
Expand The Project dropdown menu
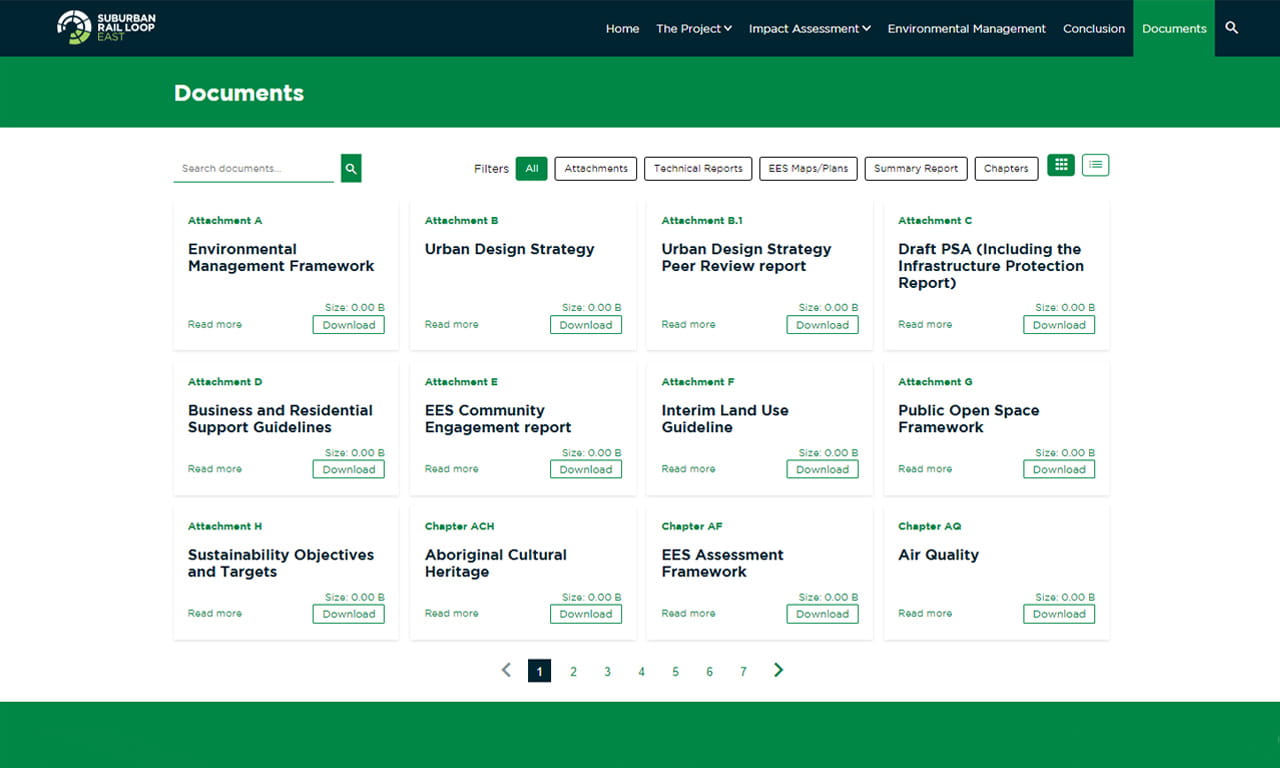click(x=694, y=28)
